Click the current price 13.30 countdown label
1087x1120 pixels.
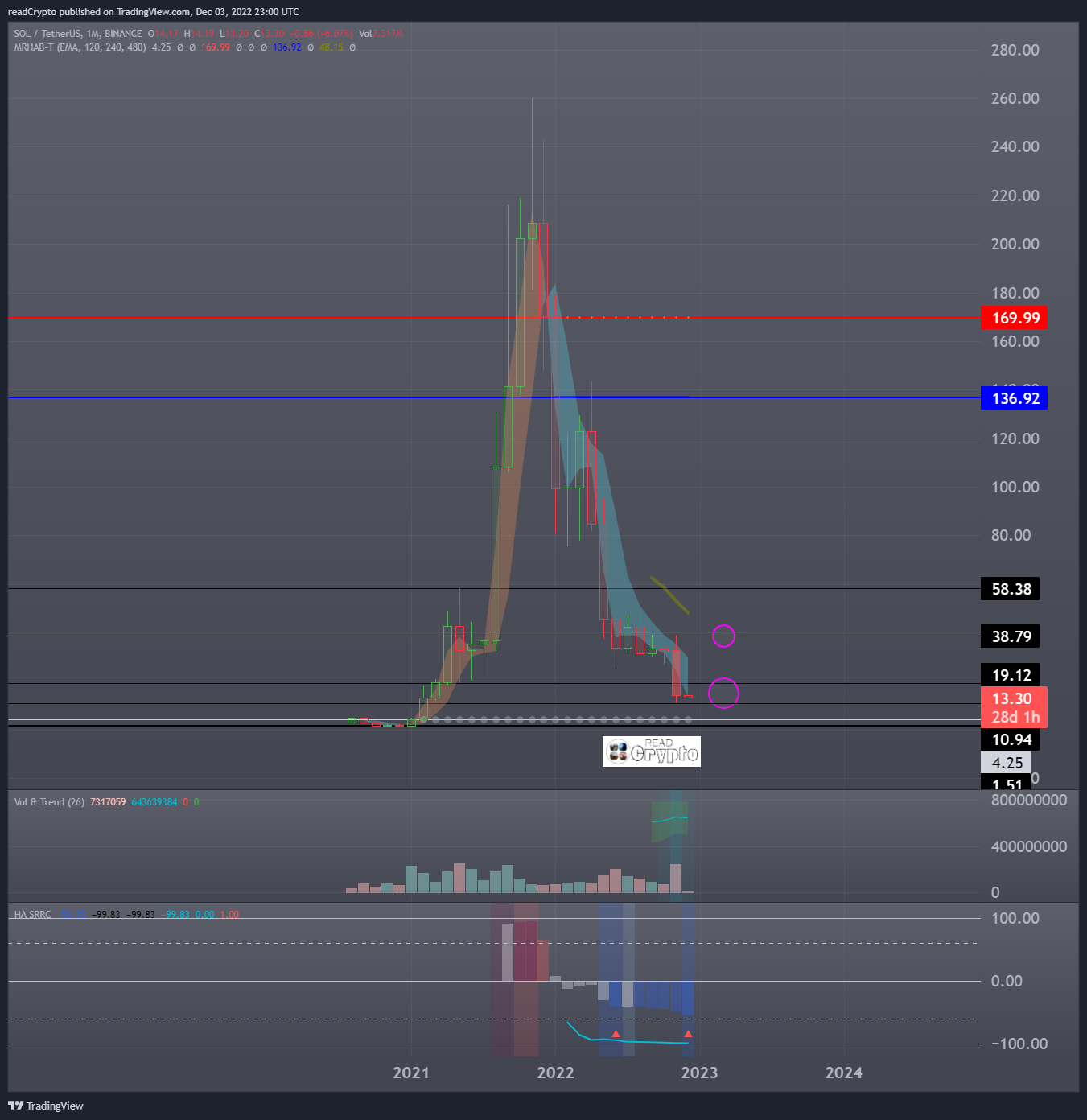tap(1014, 708)
